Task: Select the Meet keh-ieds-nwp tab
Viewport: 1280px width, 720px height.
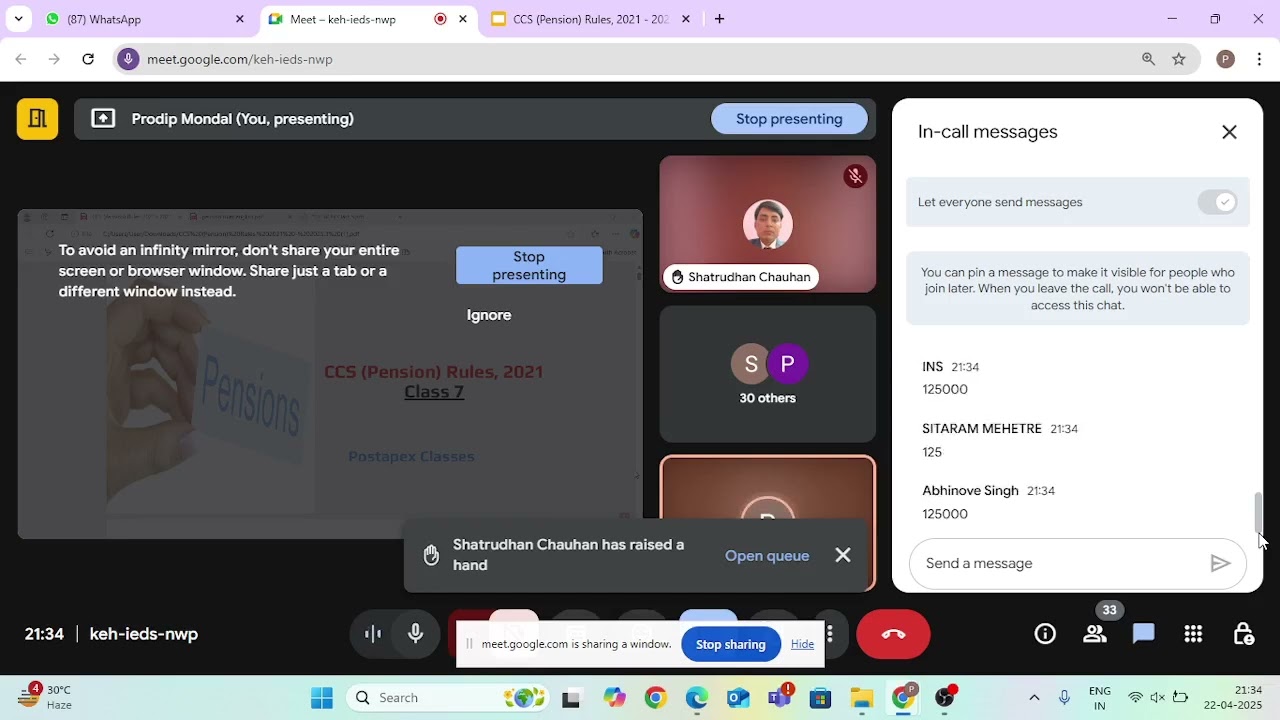Action: point(368,19)
